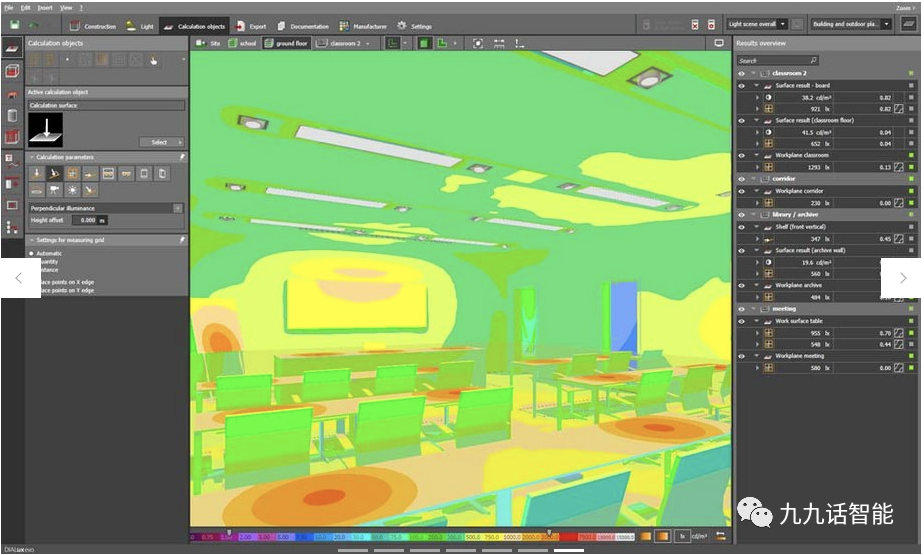Open Settings gear in top toolbar
The height and width of the screenshot is (555, 924).
414,26
